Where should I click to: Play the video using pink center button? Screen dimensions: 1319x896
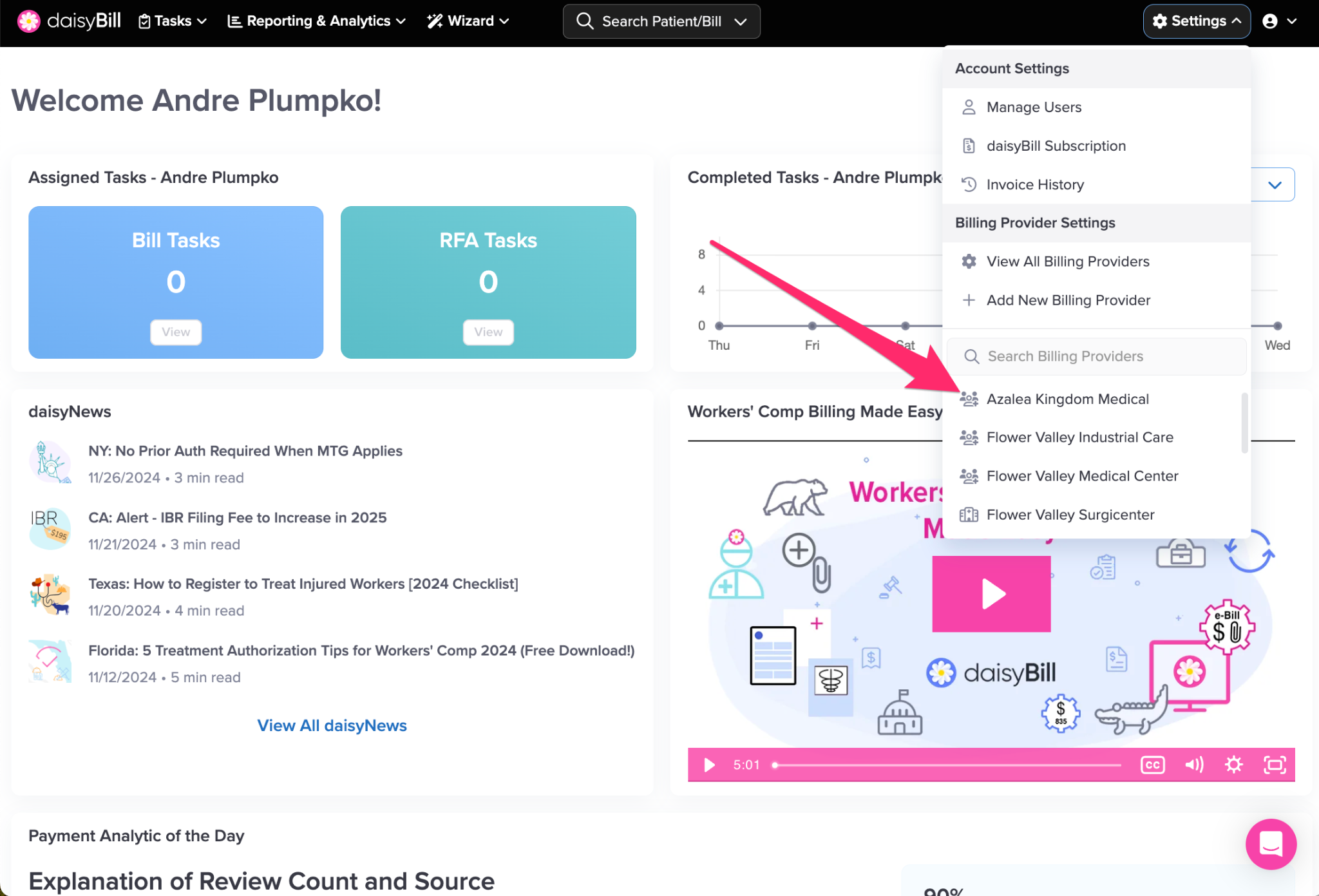991,593
